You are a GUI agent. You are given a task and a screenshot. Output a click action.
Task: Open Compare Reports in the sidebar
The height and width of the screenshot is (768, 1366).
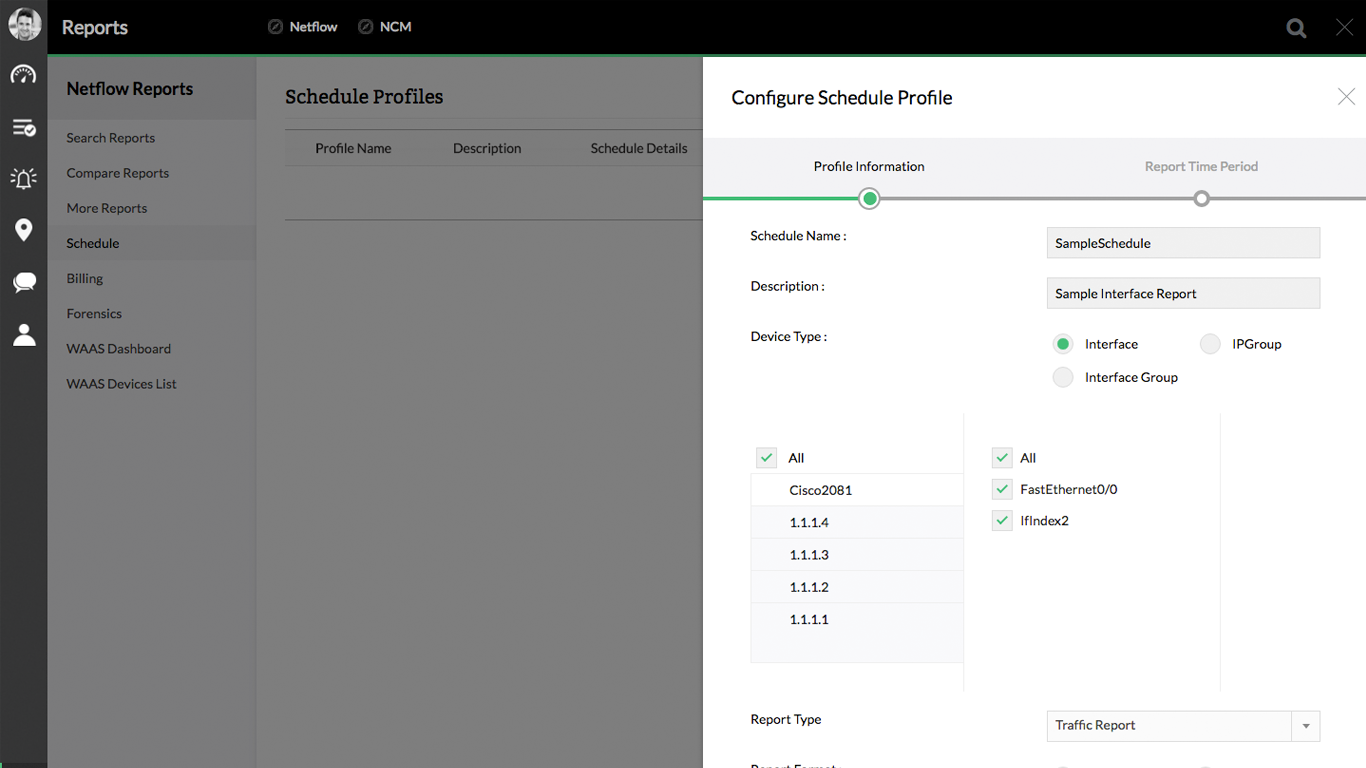pos(118,173)
